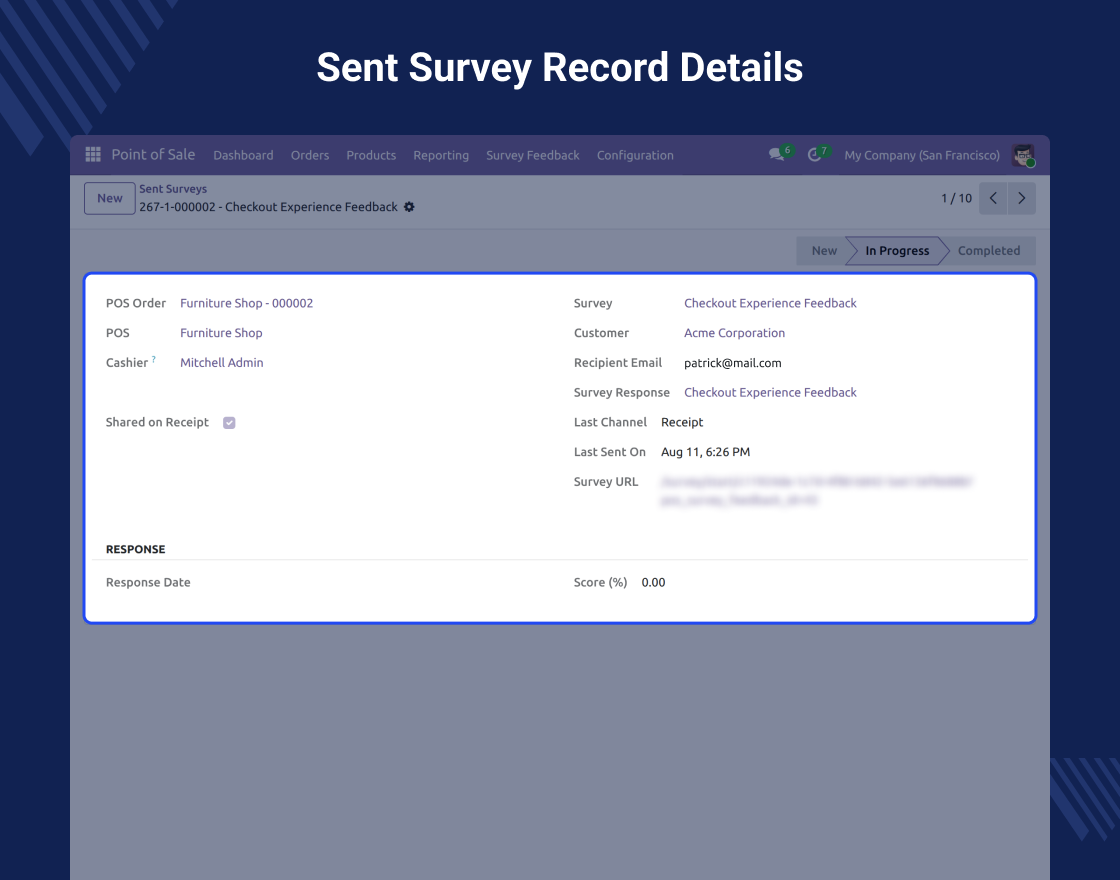The height and width of the screenshot is (880, 1120).
Task: Open the Reporting menu
Action: tap(441, 155)
